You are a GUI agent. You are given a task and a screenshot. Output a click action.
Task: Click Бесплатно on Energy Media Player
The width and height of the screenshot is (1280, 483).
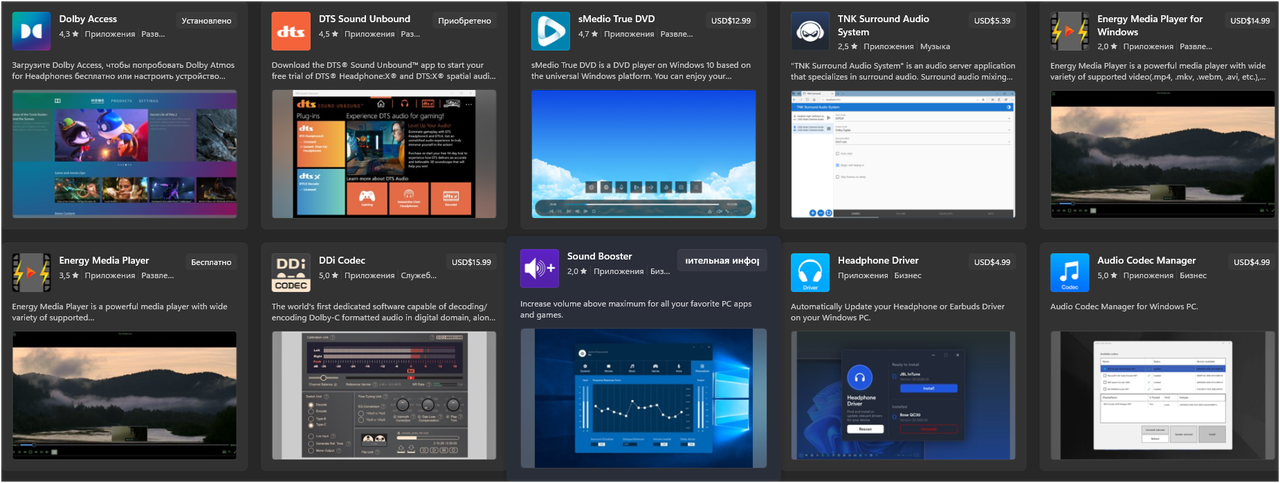(211, 262)
